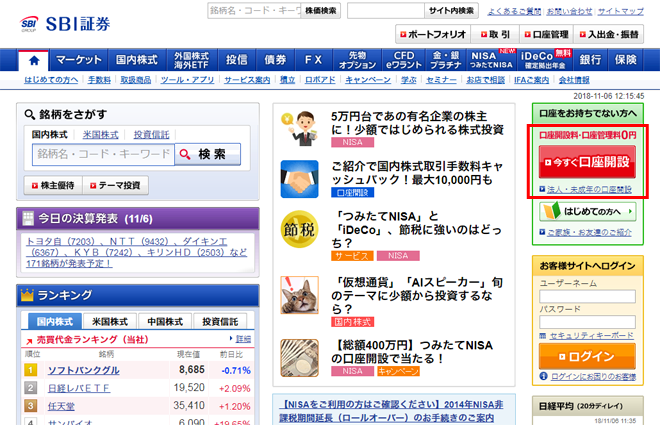Open the FX menu
This screenshot has width=660, height=425.
pos(314,60)
